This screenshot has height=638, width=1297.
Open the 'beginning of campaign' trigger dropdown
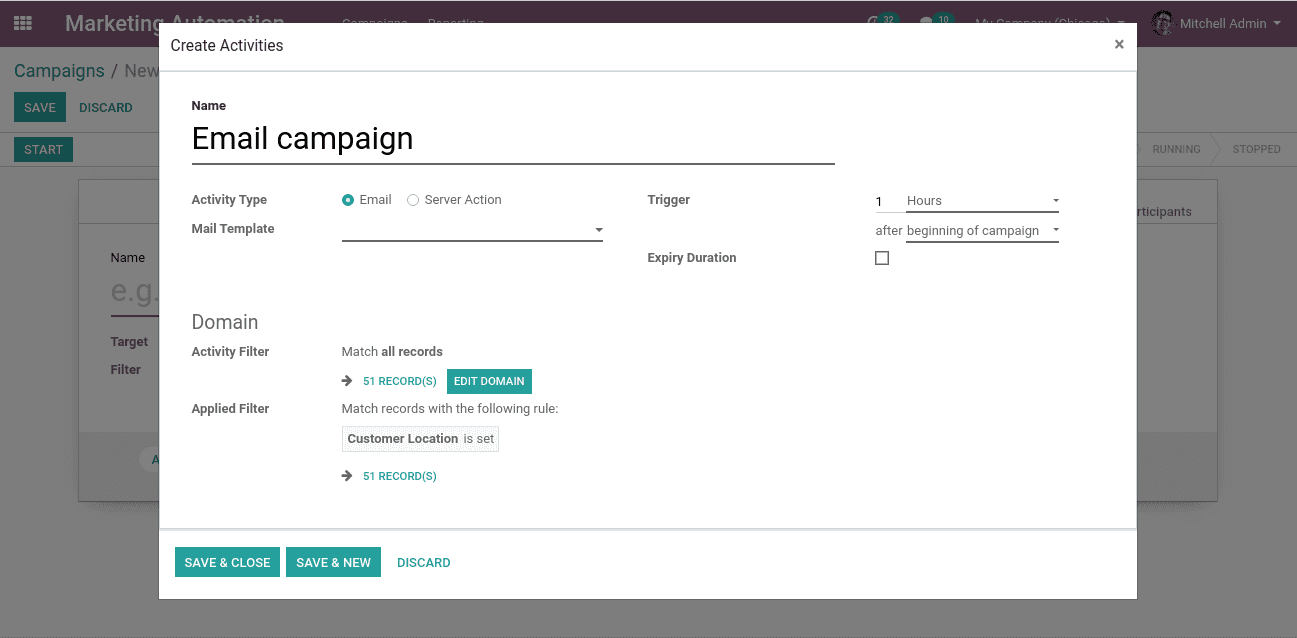[983, 231]
